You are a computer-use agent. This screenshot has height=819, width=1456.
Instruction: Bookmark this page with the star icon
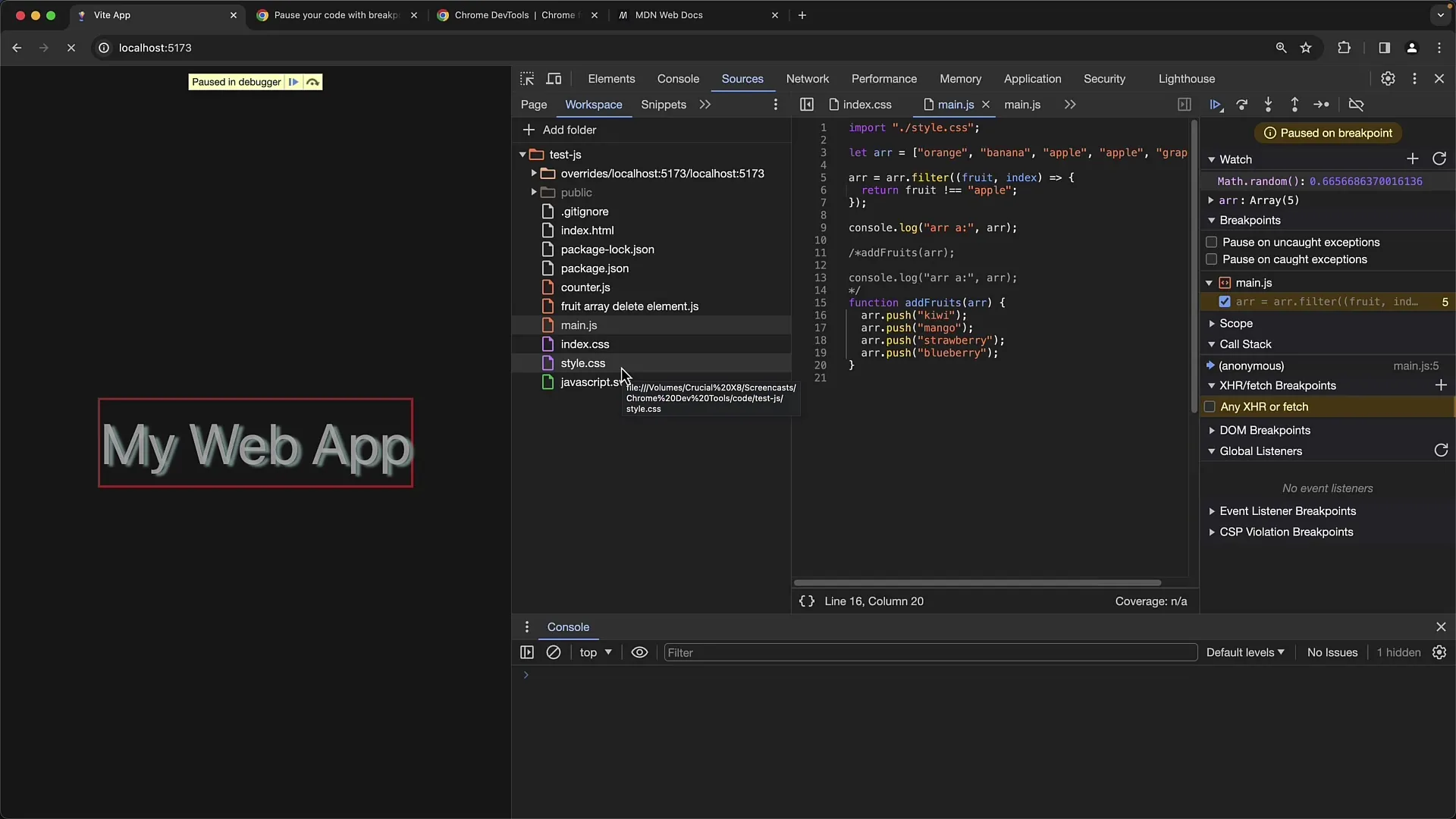[x=1306, y=48]
